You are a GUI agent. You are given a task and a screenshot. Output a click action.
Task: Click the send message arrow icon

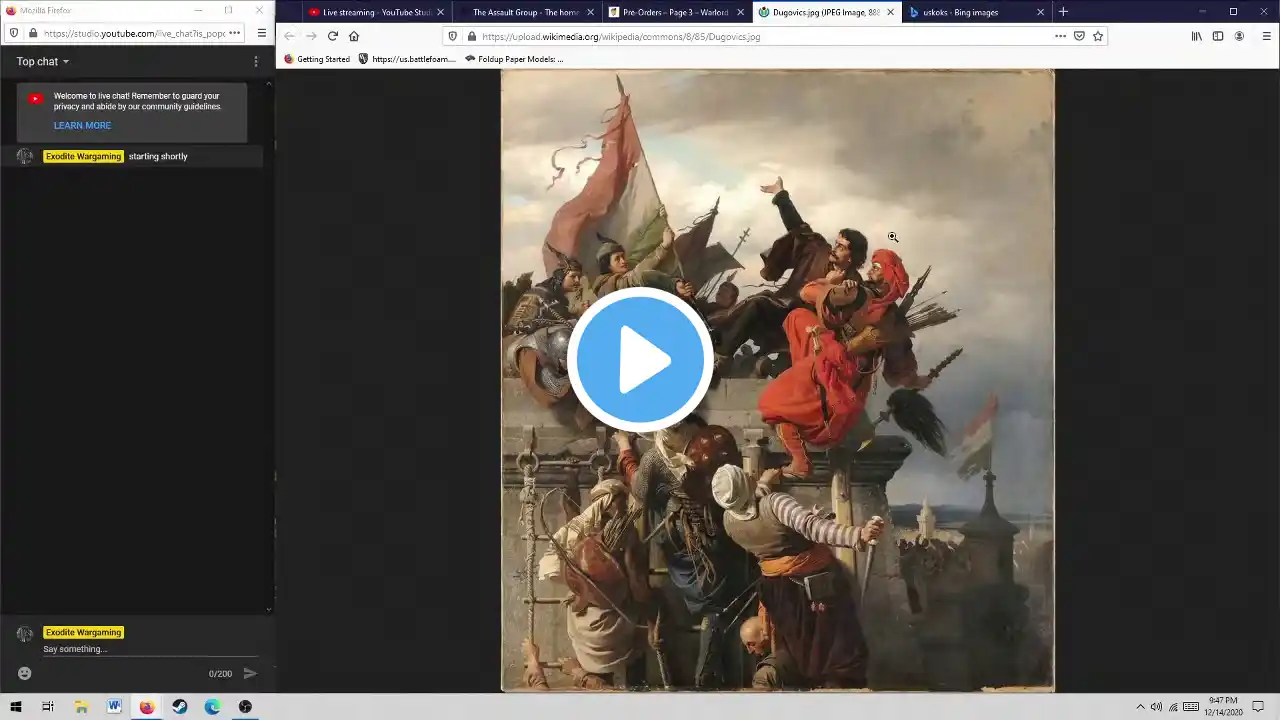coord(250,674)
